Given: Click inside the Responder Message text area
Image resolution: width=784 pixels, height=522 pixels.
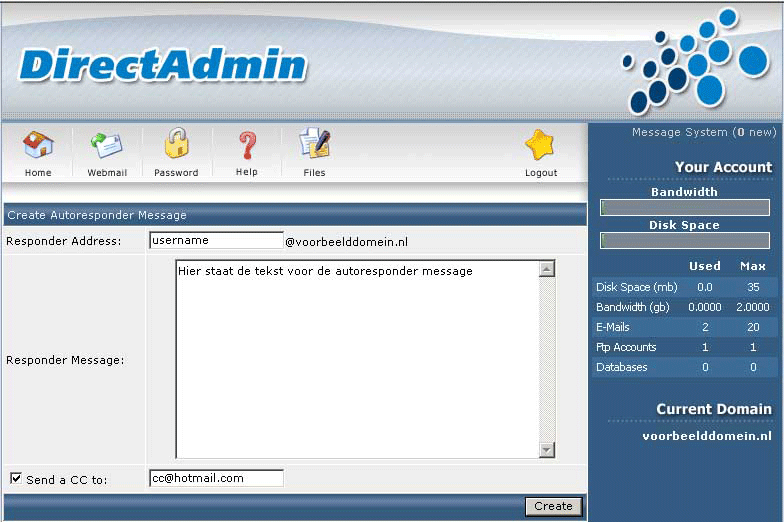Looking at the screenshot, I should coord(358,359).
